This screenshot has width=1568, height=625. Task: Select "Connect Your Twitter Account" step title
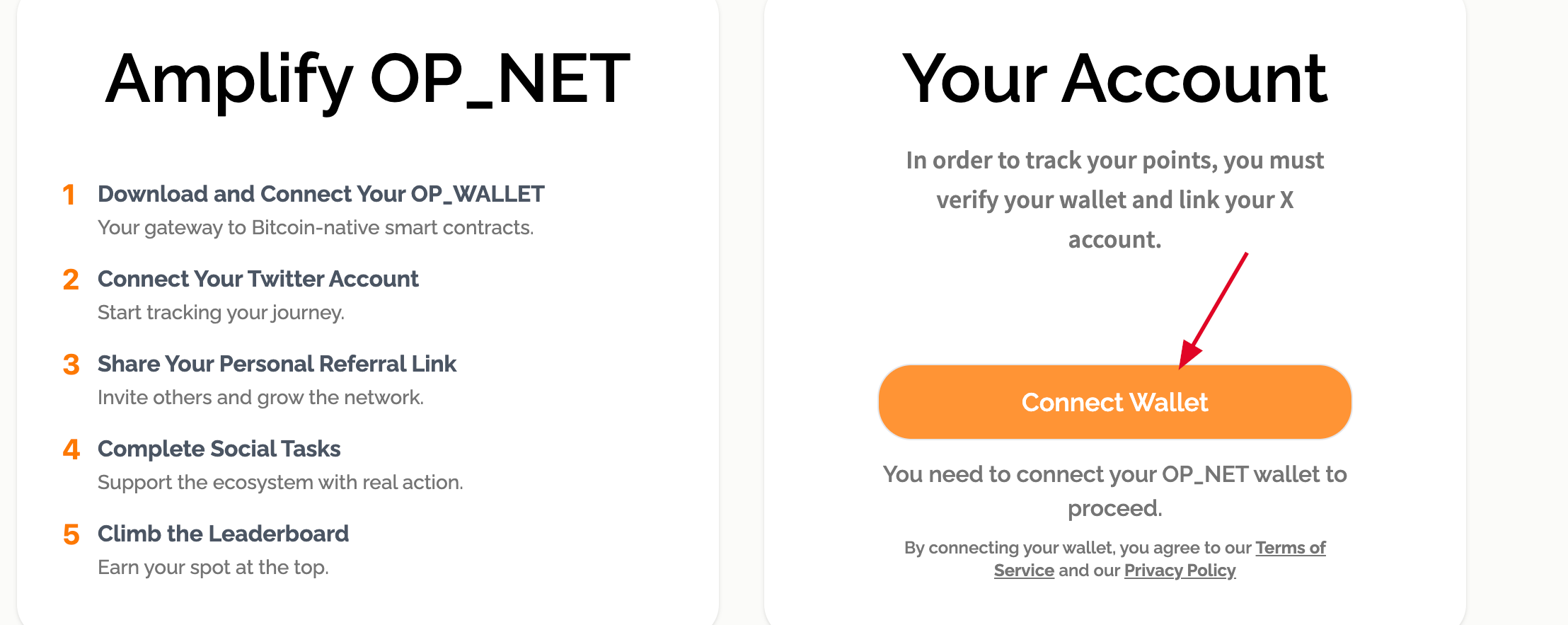point(258,279)
